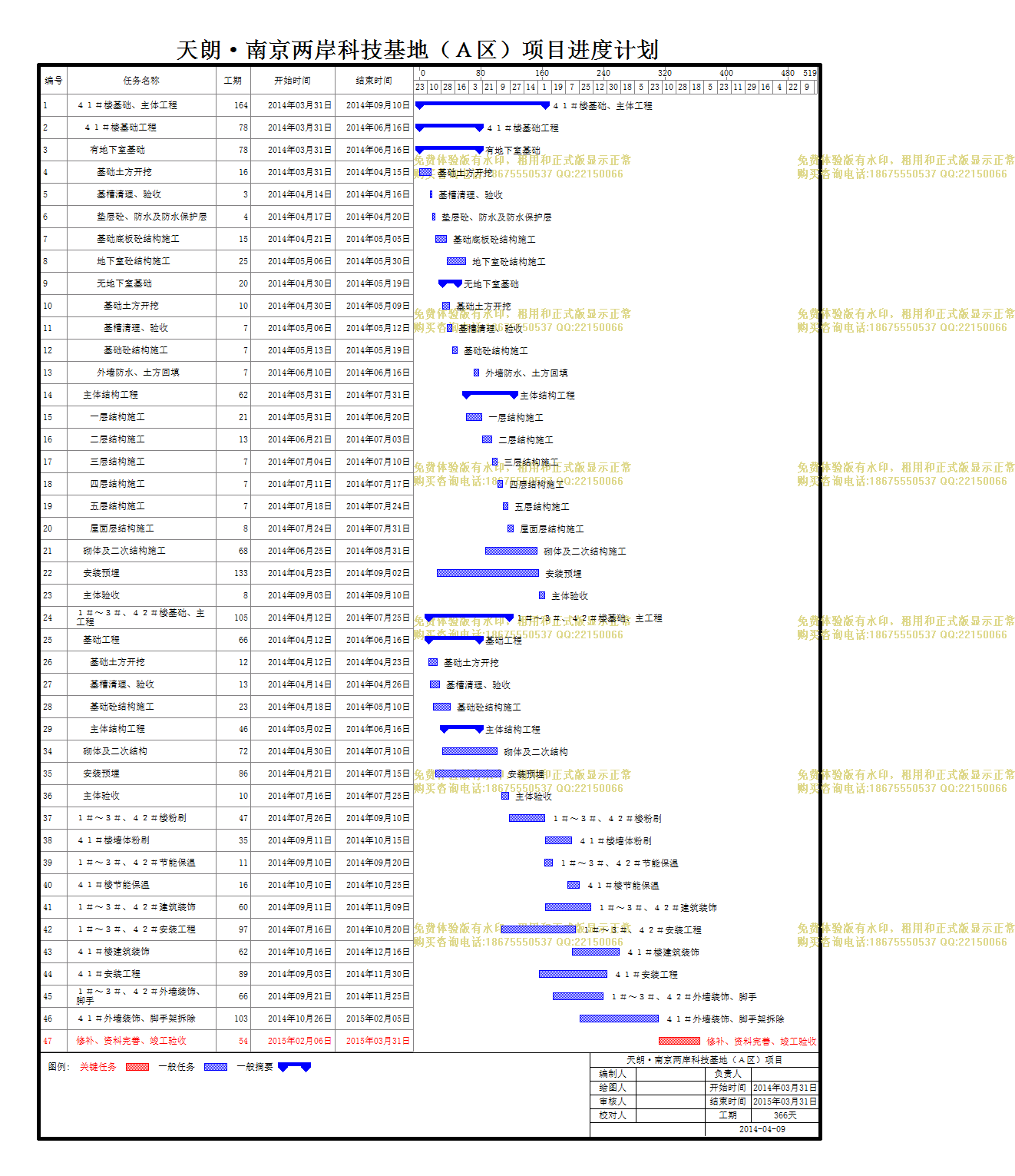This screenshot has height=1176, width=1015.
Task: Select the end date 2015年02月05日
Action: (x=374, y=1019)
